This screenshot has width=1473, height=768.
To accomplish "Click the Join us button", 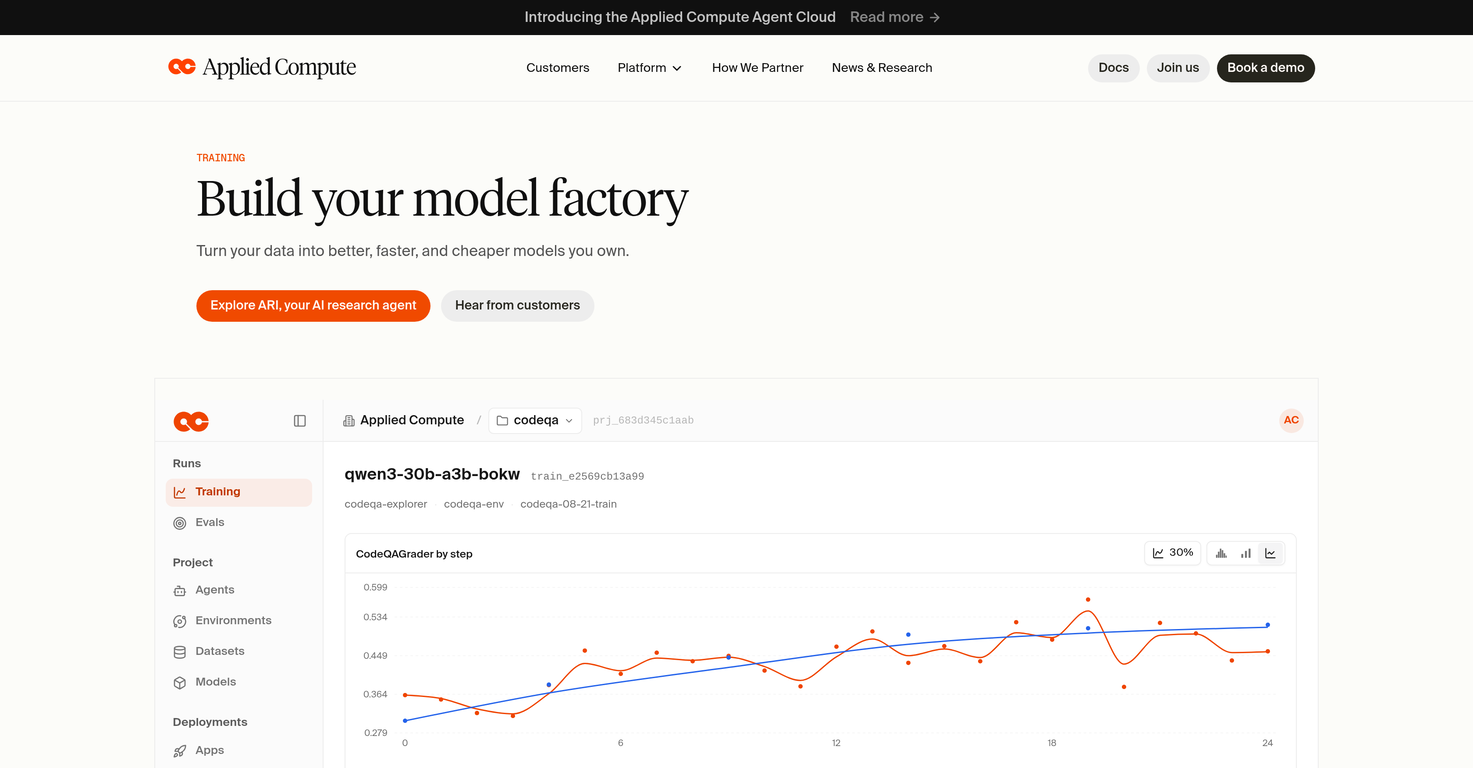I will [1178, 68].
